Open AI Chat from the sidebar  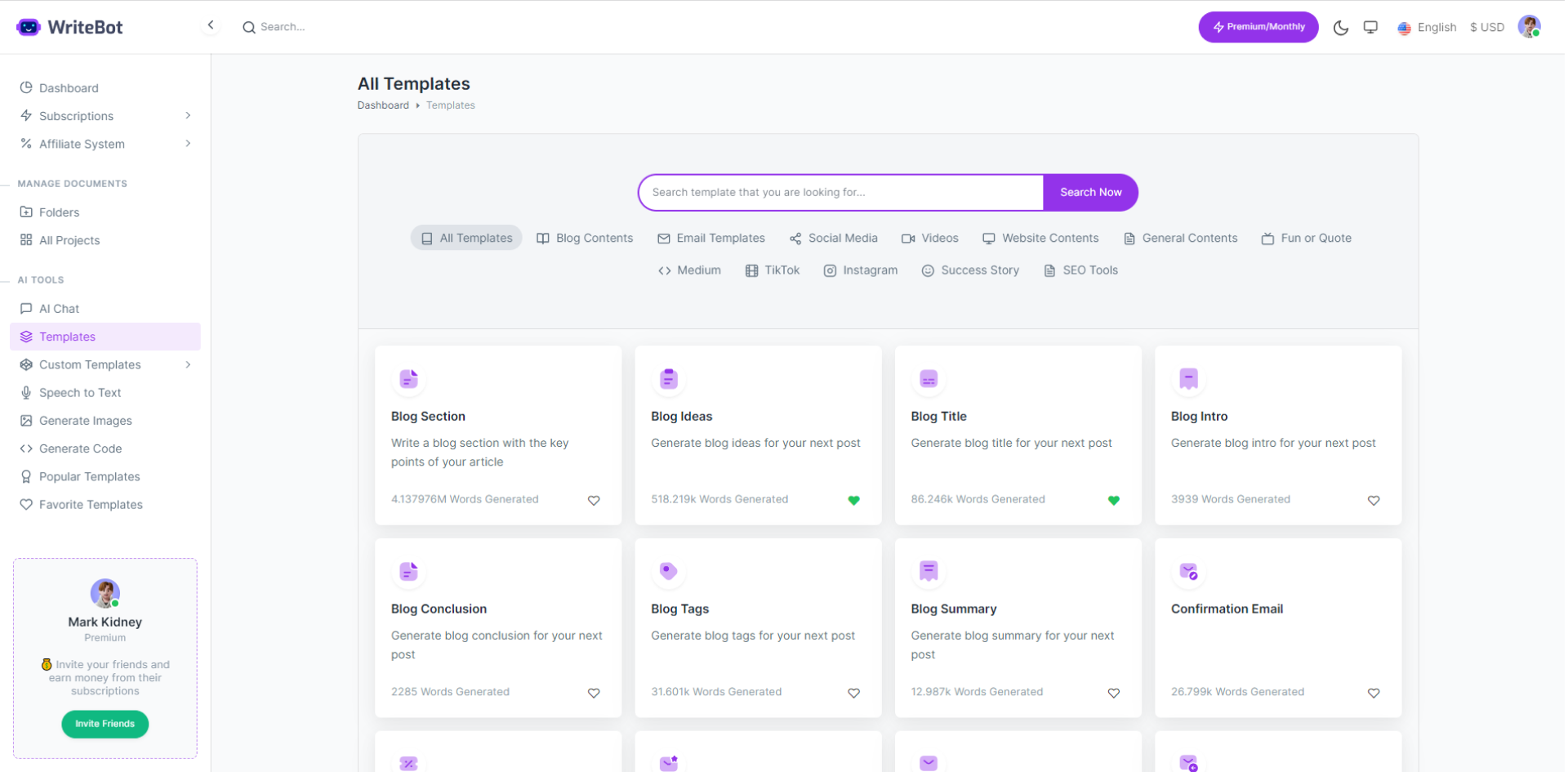coord(59,308)
